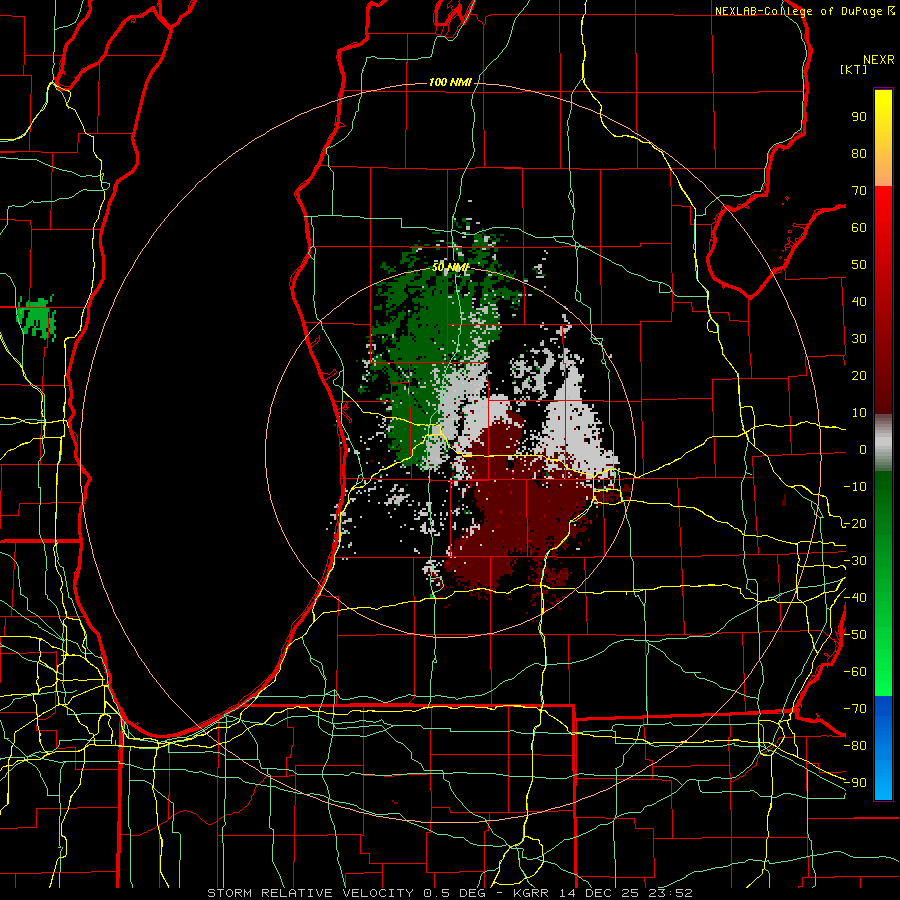This screenshot has width=900, height=900.
Task: Pick the yellow top segment of velocity scale
Action: click(x=883, y=138)
